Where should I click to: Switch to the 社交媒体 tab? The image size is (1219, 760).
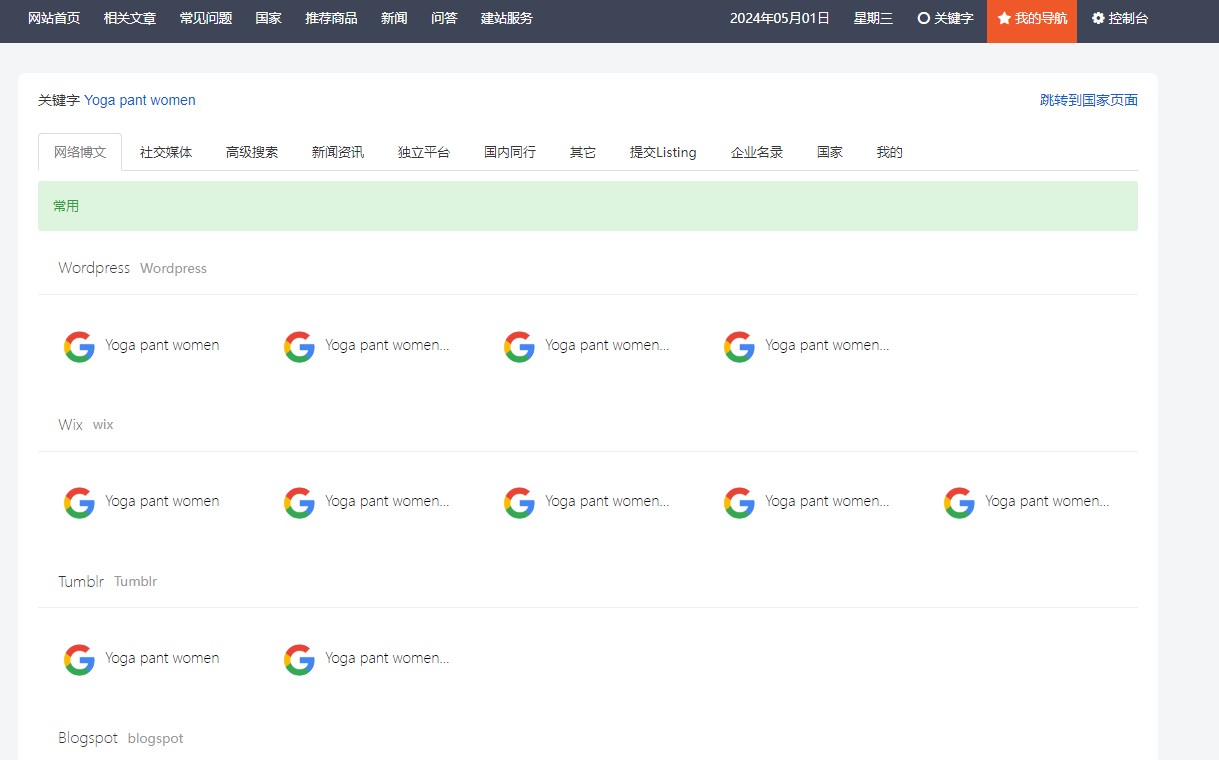click(166, 152)
